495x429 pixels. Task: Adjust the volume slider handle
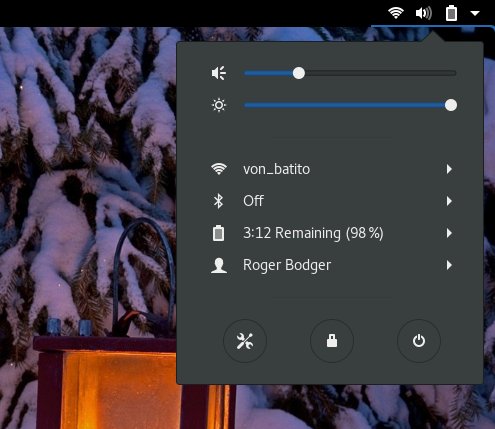pyautogui.click(x=299, y=73)
